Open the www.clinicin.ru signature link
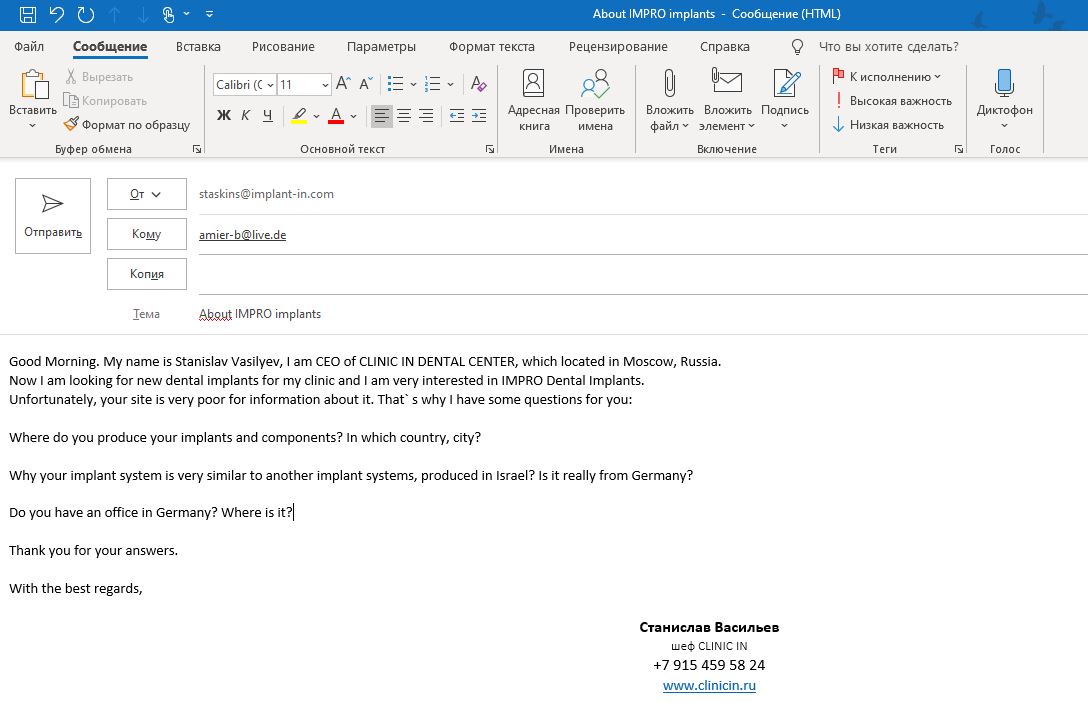1088x728 pixels. [x=709, y=686]
